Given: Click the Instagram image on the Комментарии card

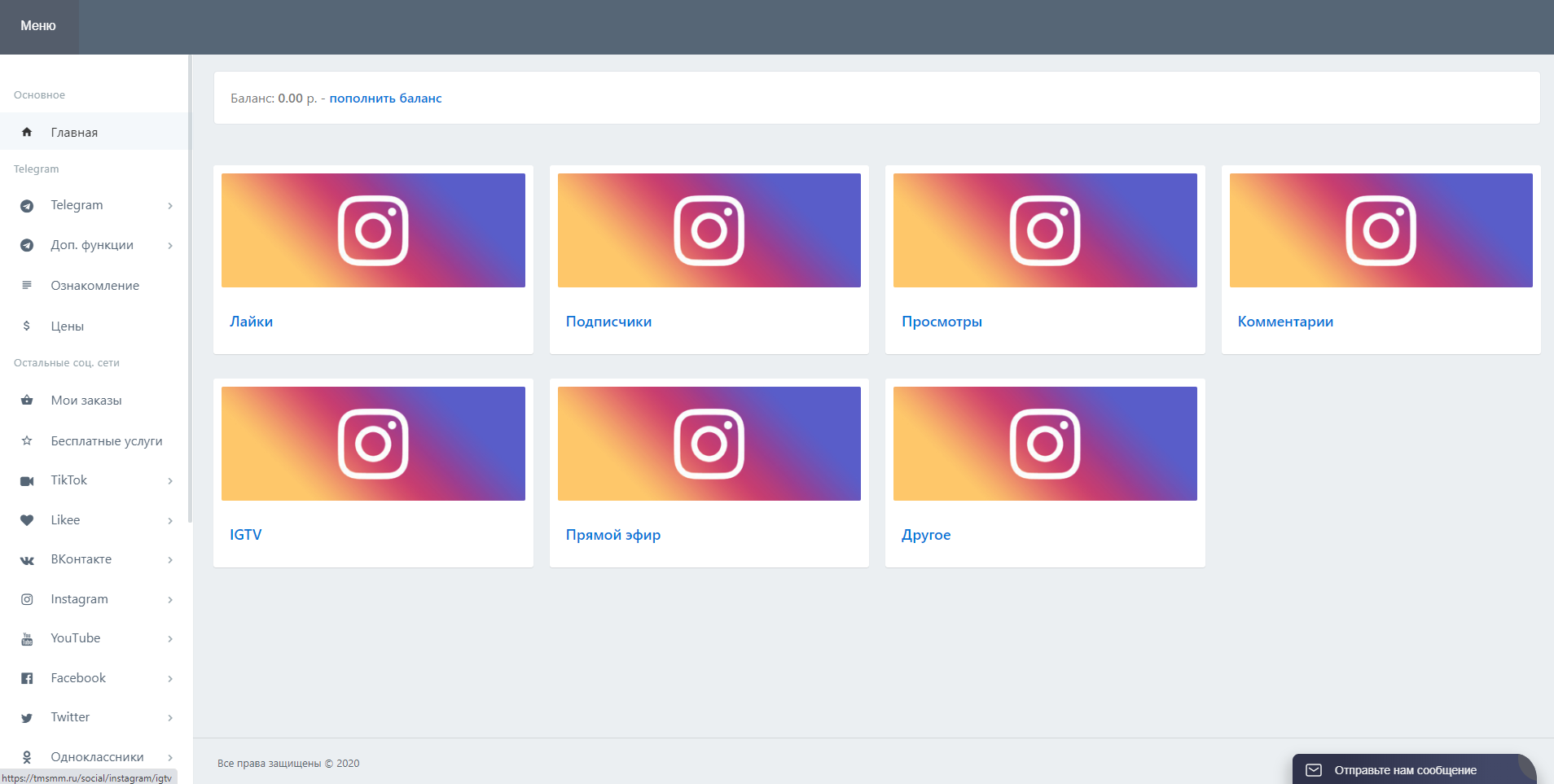Looking at the screenshot, I should pos(1381,230).
